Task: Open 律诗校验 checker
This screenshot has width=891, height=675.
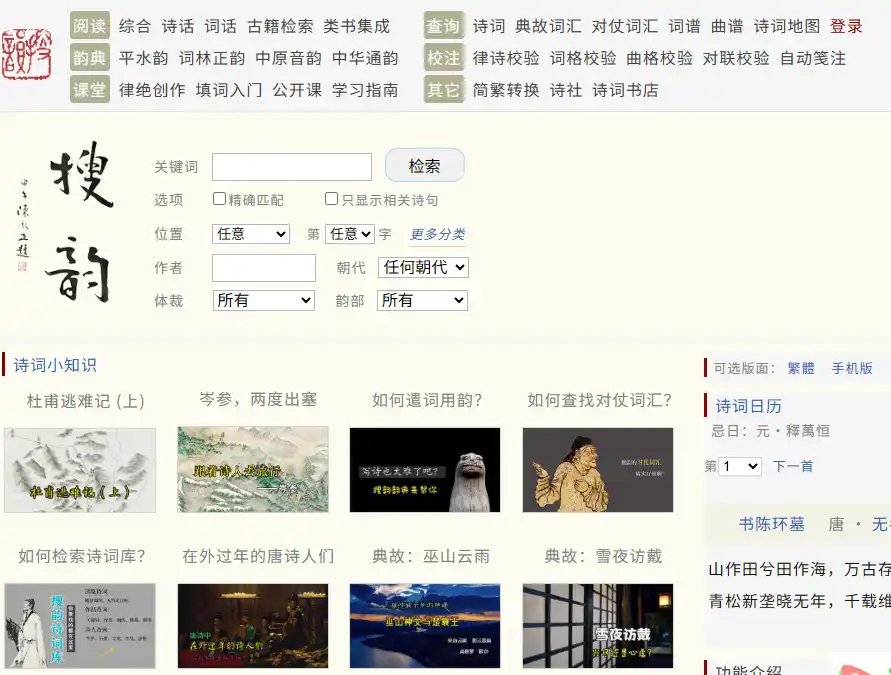Action: (x=506, y=58)
